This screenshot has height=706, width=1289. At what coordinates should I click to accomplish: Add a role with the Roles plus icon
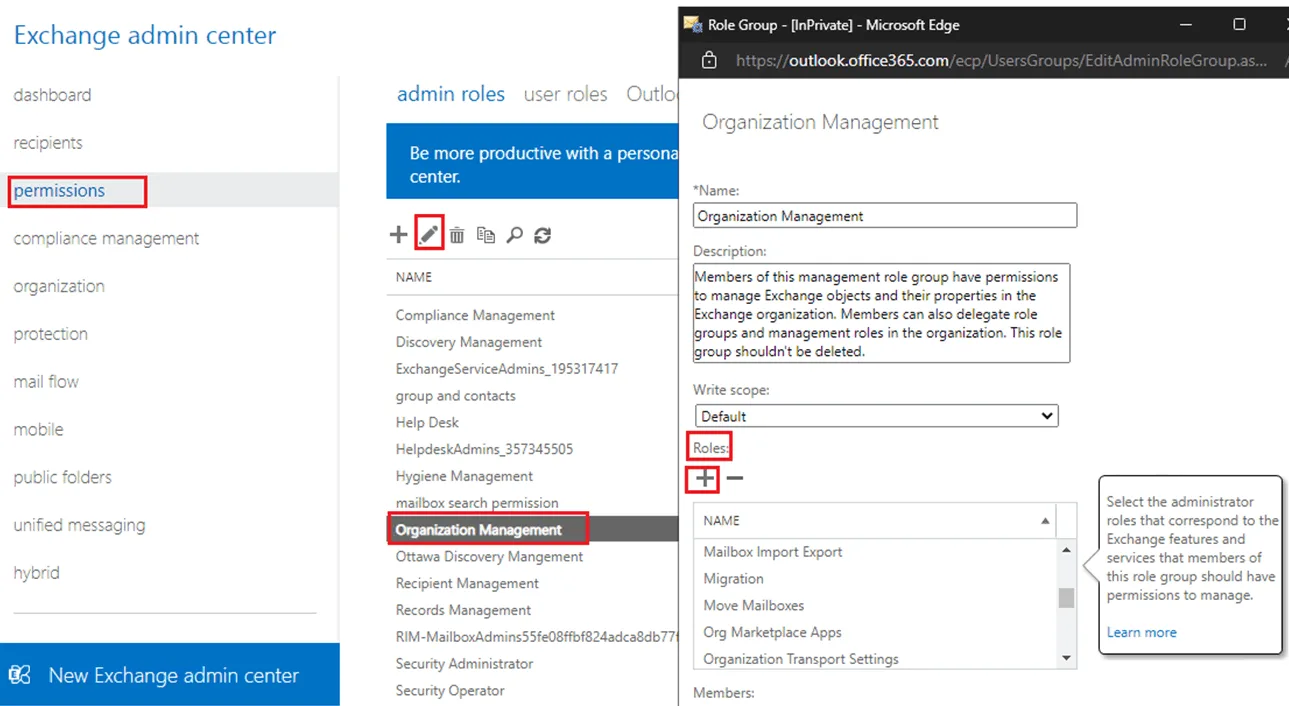(x=705, y=478)
